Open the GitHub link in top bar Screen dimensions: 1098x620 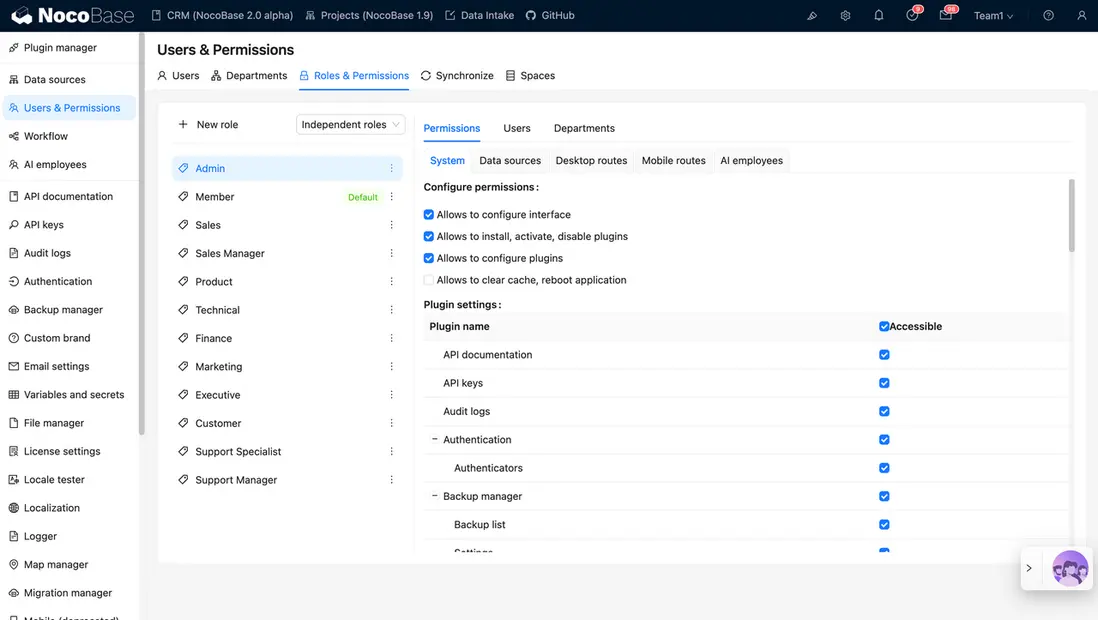pyautogui.click(x=550, y=16)
